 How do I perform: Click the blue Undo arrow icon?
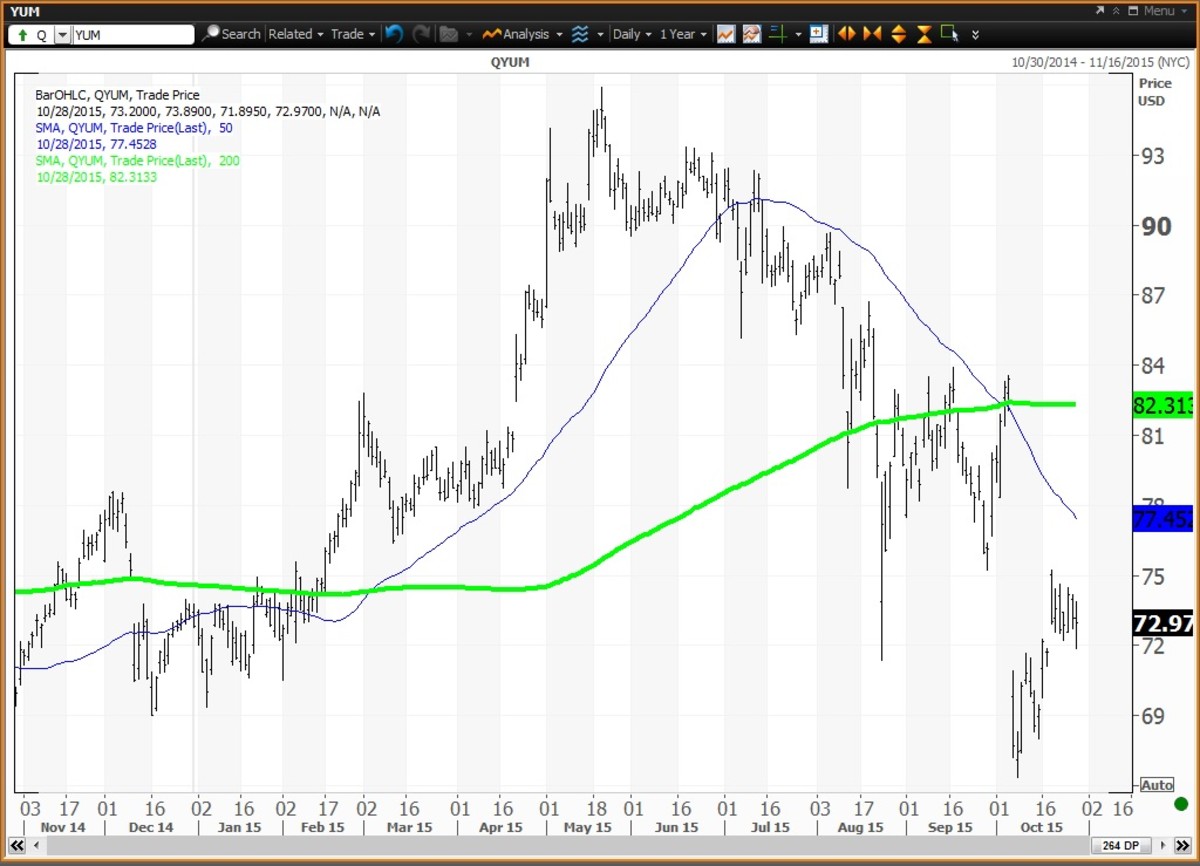click(x=394, y=34)
